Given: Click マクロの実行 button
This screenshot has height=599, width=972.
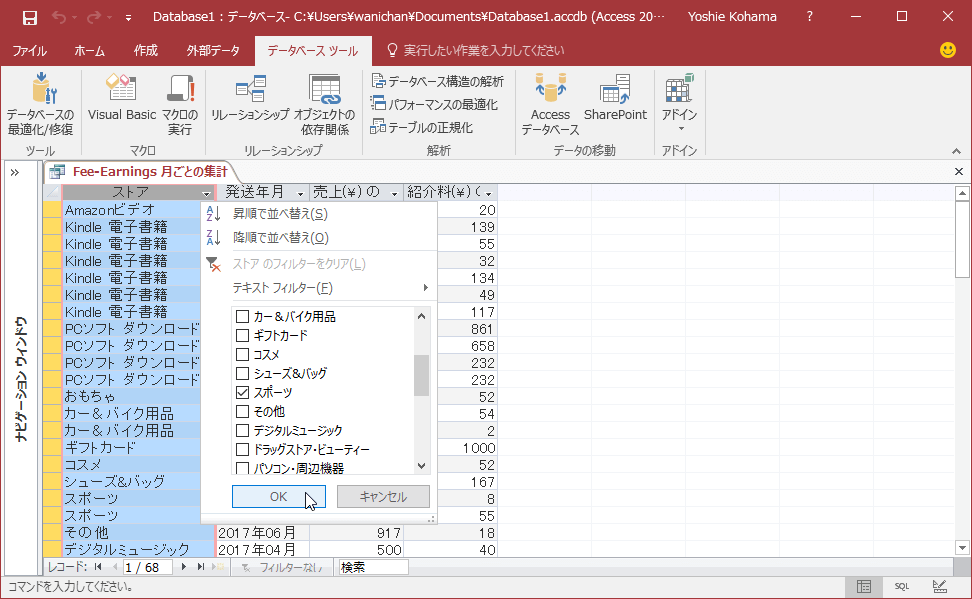Looking at the screenshot, I should tap(180, 104).
